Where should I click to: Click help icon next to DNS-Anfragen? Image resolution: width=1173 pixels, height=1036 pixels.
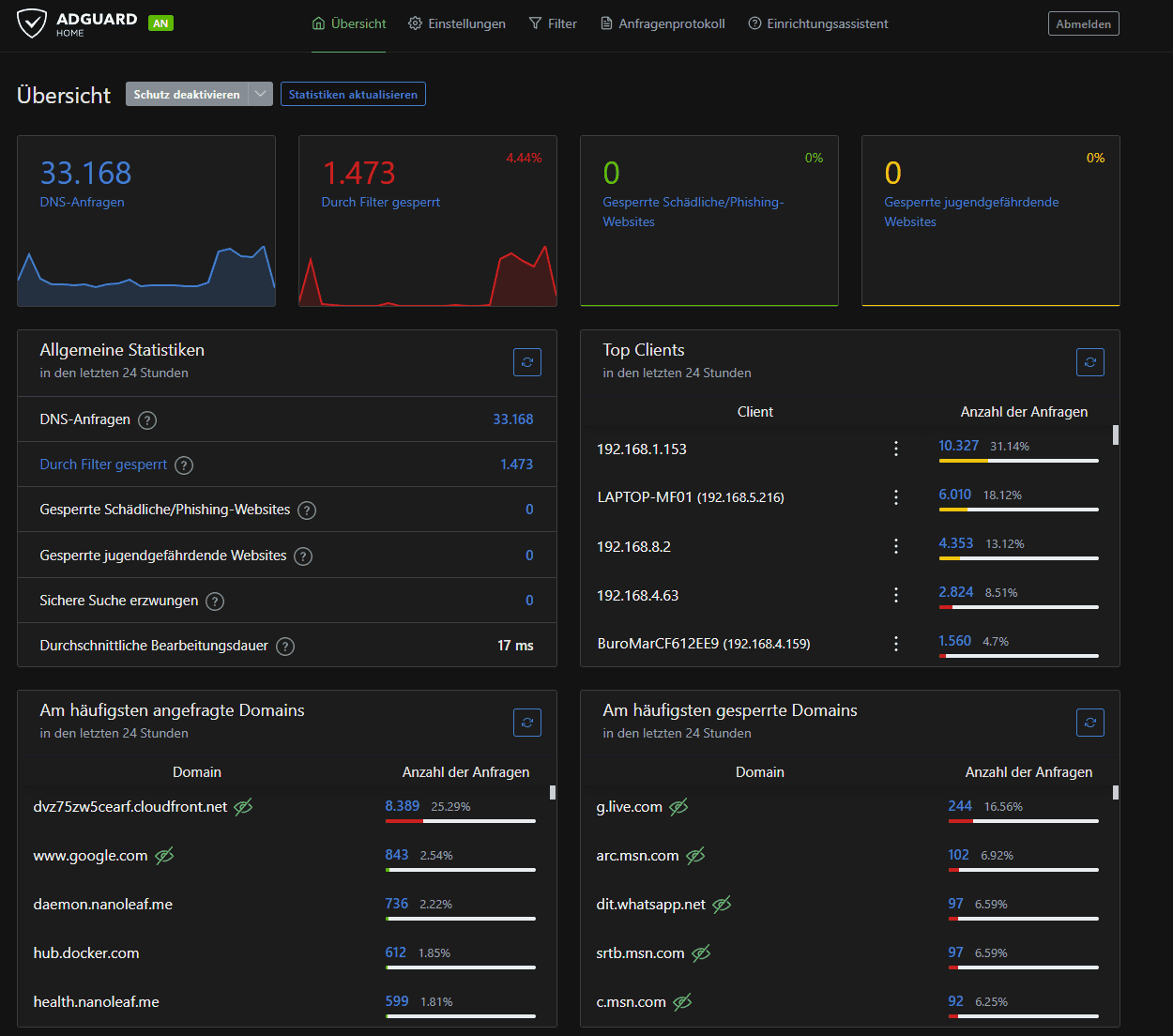coord(147,420)
